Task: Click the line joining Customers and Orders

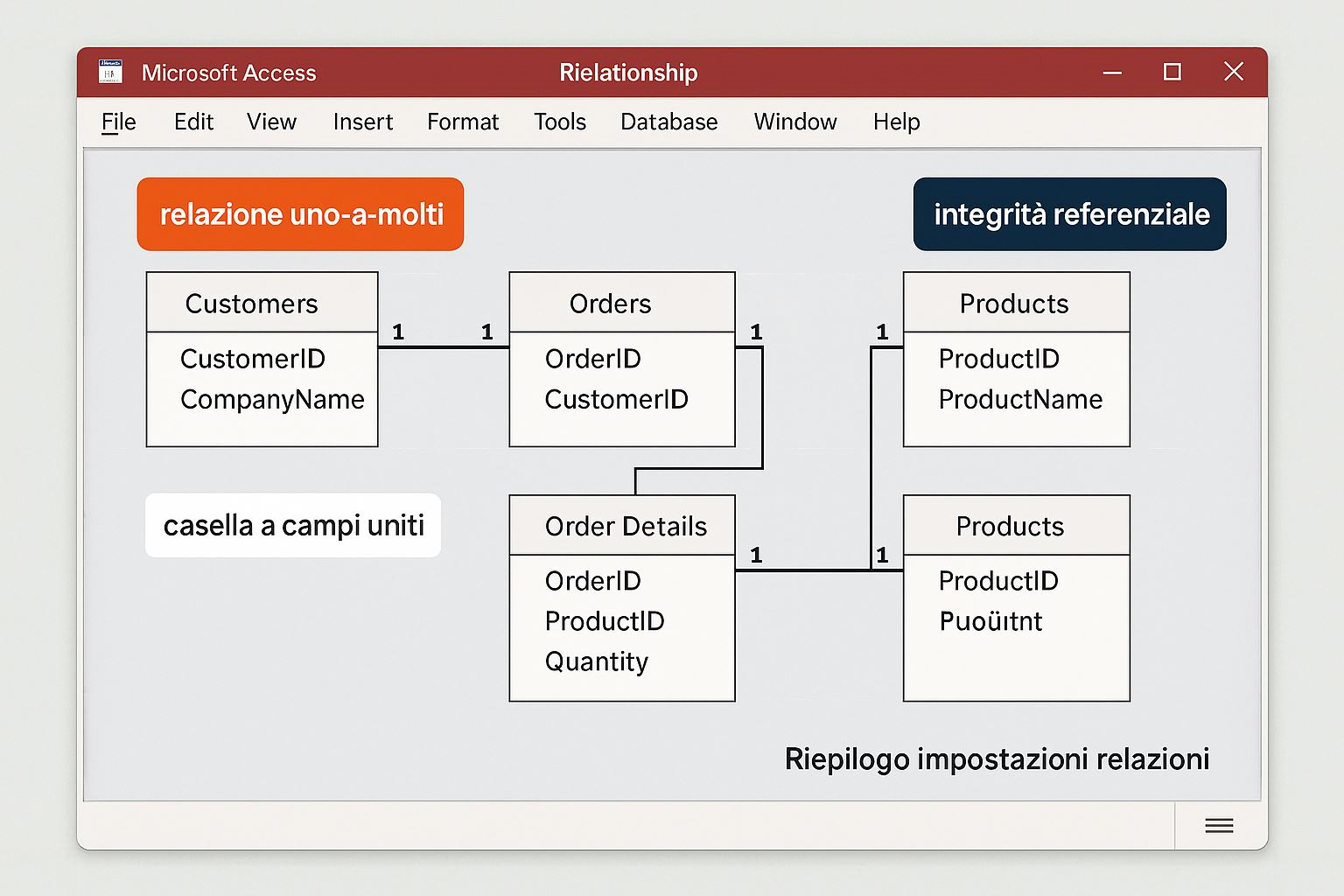Action: (x=443, y=347)
